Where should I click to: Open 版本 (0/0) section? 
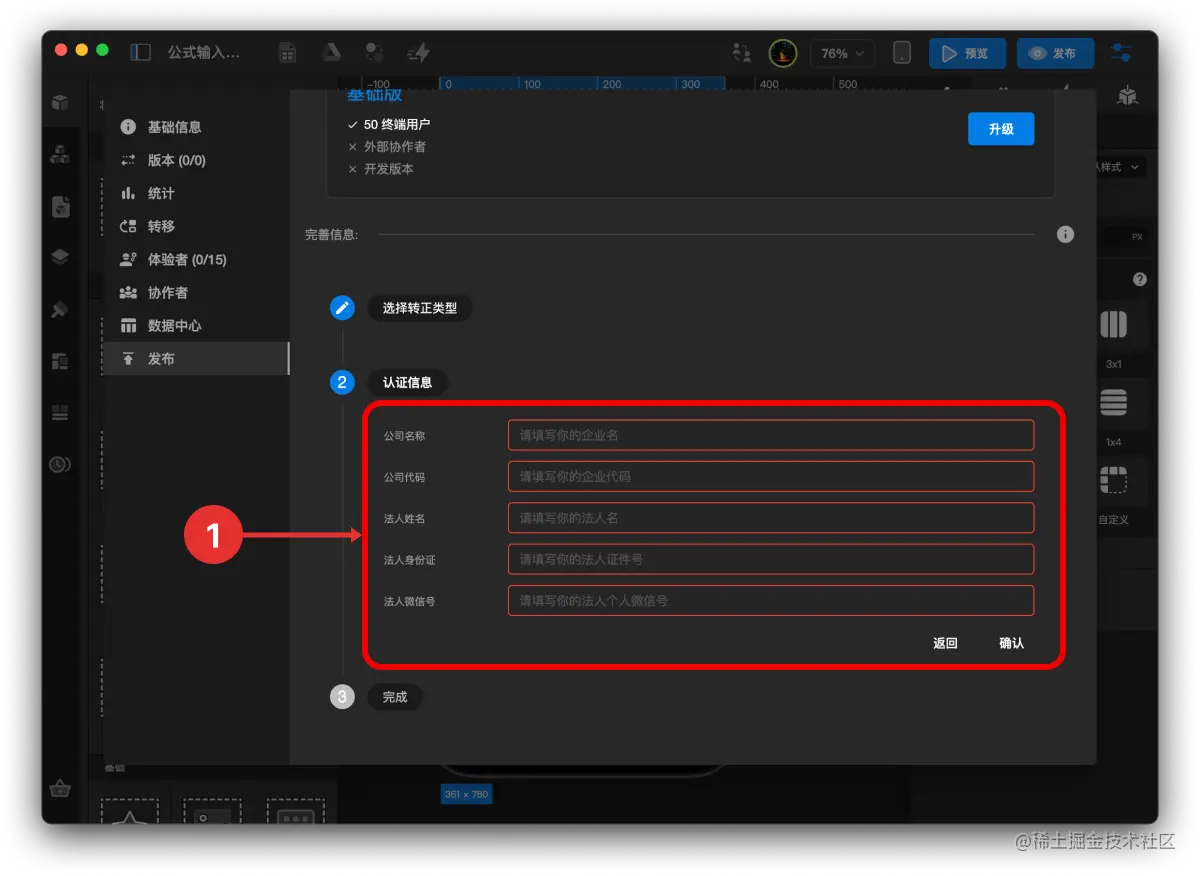point(196,160)
